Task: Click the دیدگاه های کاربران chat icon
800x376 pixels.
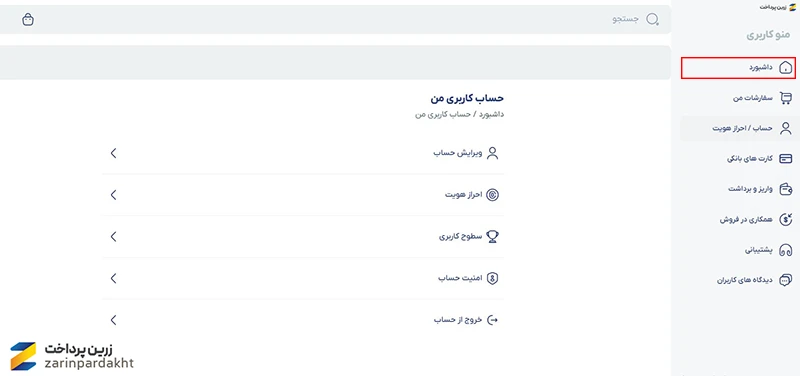Action: (x=786, y=280)
